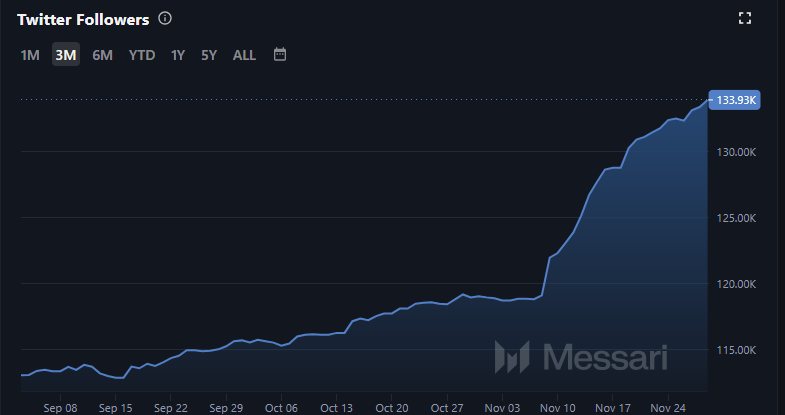The image size is (785, 415).
Task: Click the Sep 29 date label
Action: [226, 408]
